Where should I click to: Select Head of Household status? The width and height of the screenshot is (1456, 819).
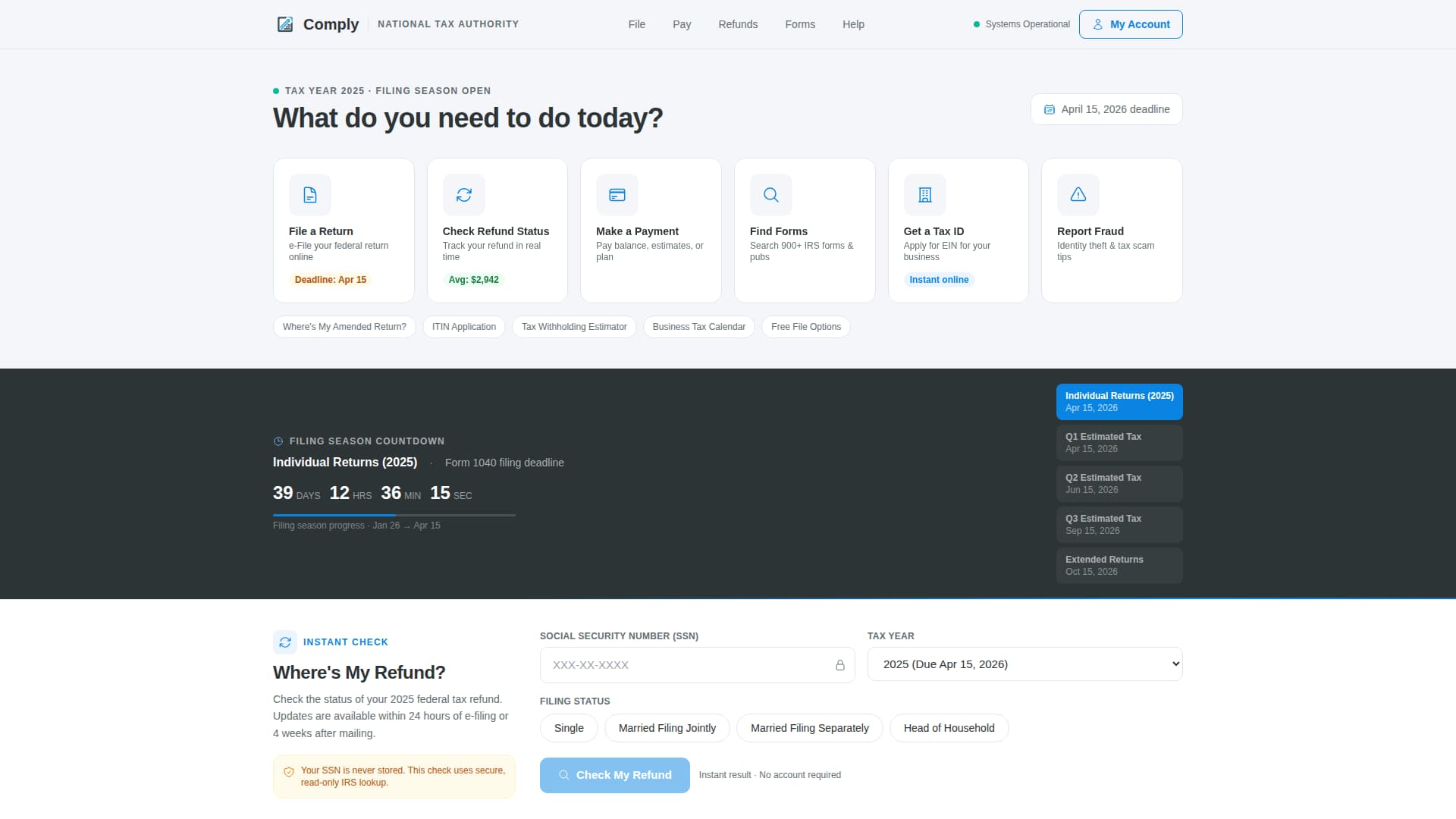[x=949, y=728]
